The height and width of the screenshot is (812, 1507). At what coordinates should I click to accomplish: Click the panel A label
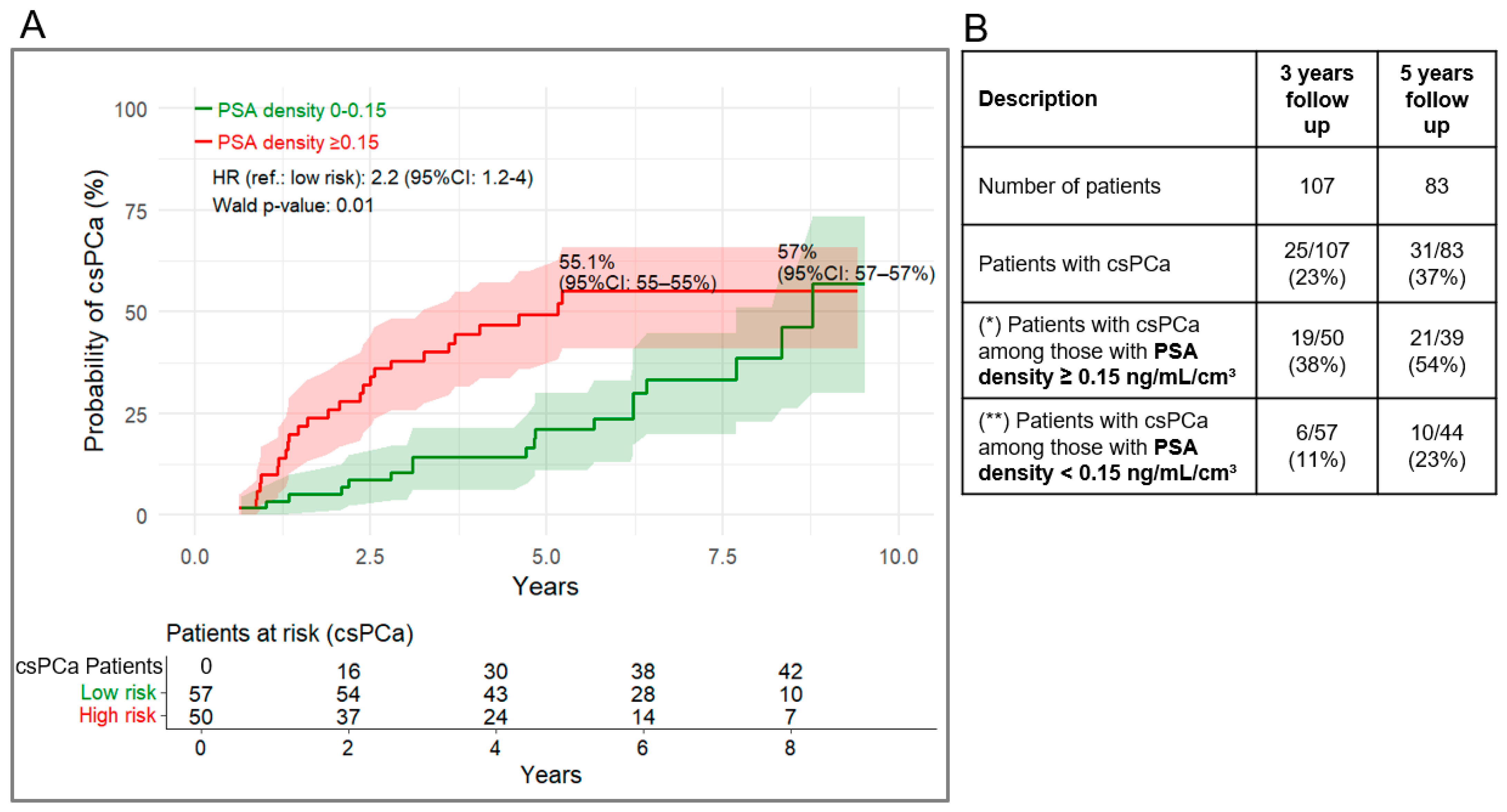(33, 25)
